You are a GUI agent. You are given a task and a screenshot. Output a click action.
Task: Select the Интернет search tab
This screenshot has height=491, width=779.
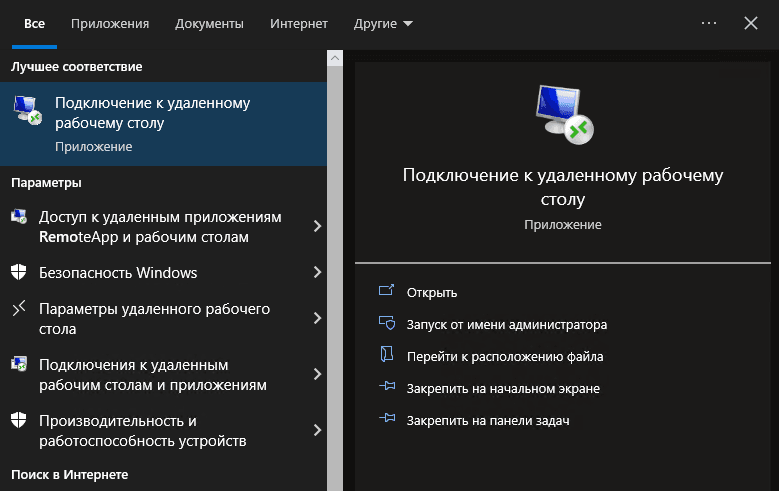(299, 23)
